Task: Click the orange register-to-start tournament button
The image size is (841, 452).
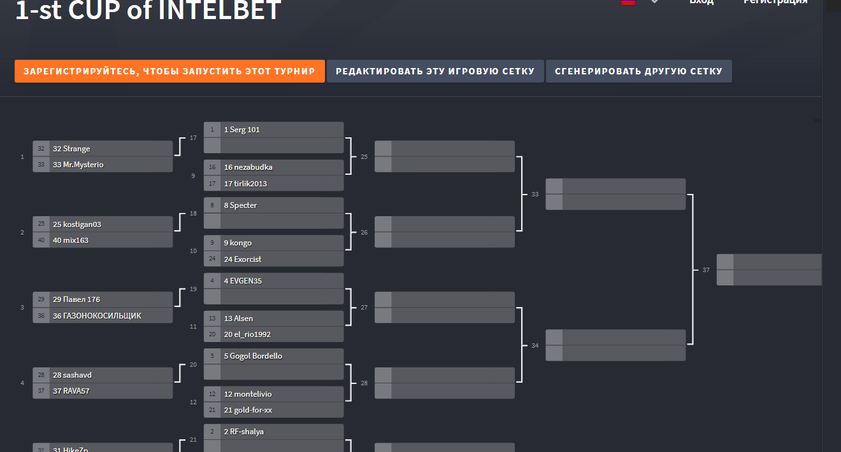Action: [x=169, y=71]
